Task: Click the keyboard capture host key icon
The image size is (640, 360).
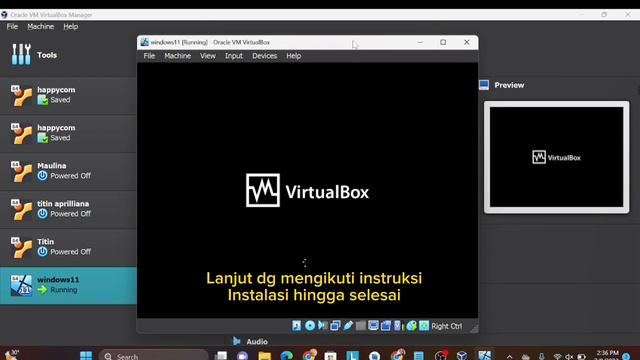Action: (424, 326)
